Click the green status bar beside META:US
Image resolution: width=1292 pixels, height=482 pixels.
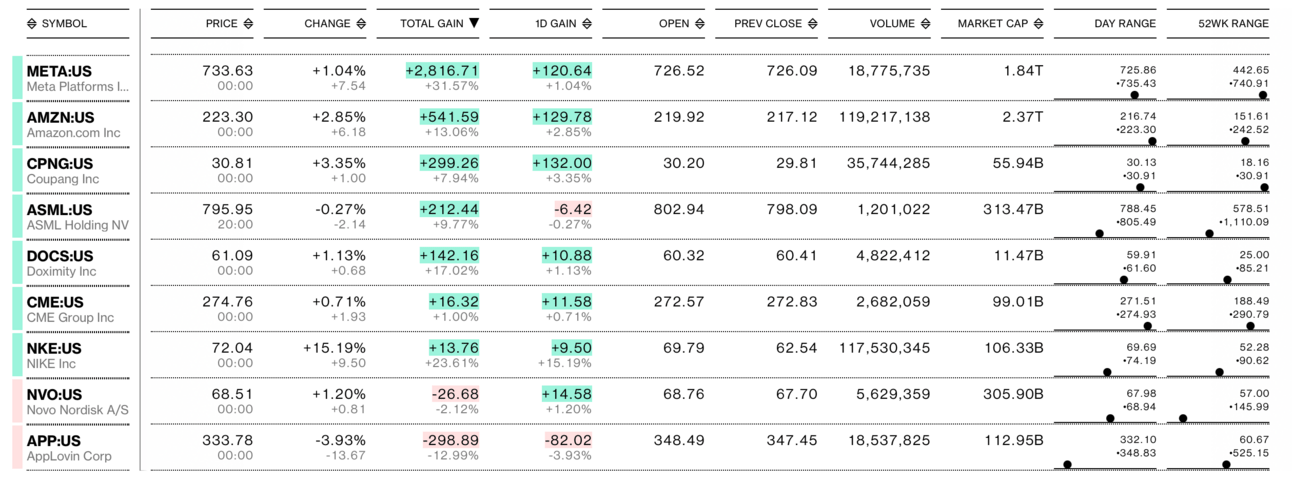[17, 77]
